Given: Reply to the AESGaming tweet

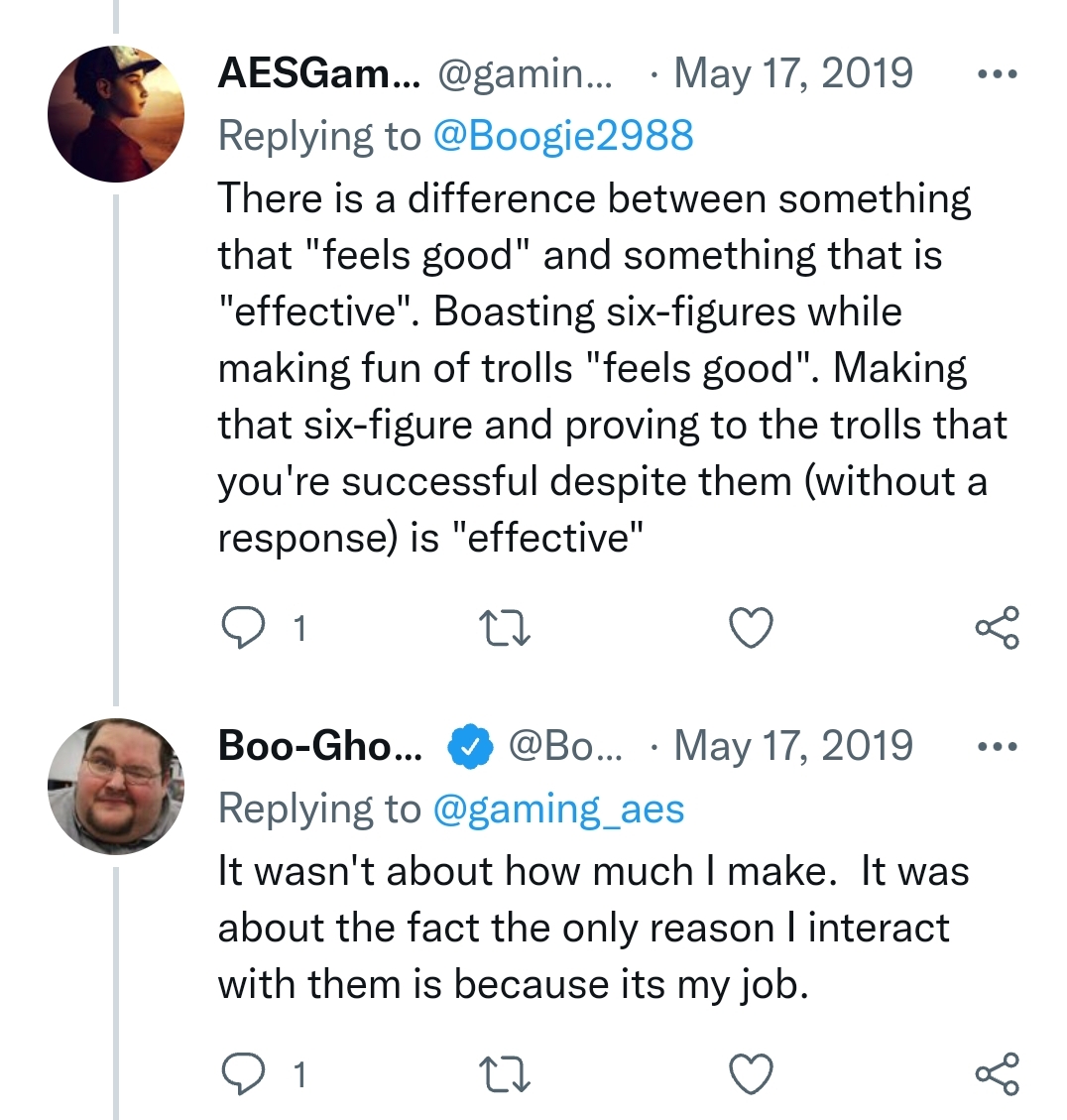Looking at the screenshot, I should pos(243,628).
